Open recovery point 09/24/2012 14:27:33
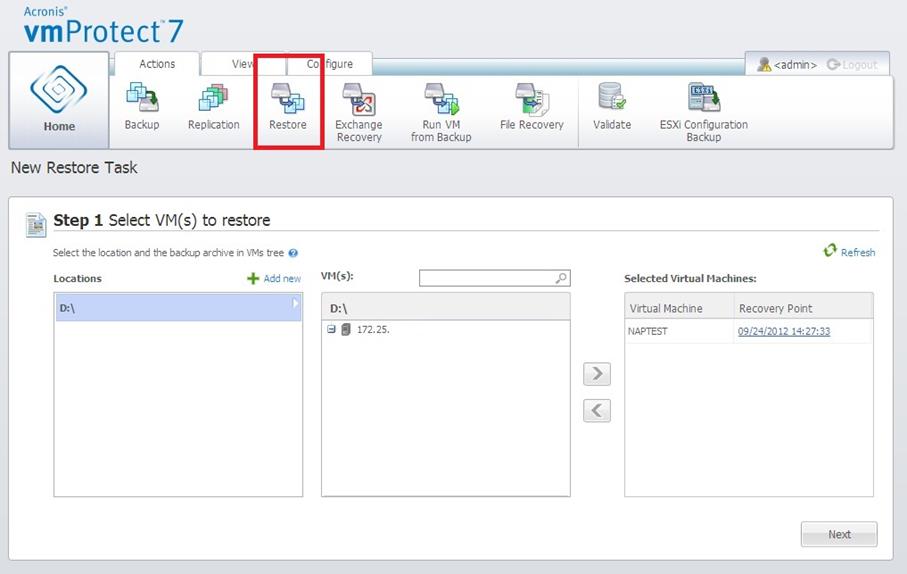This screenshot has height=574, width=907. click(784, 331)
